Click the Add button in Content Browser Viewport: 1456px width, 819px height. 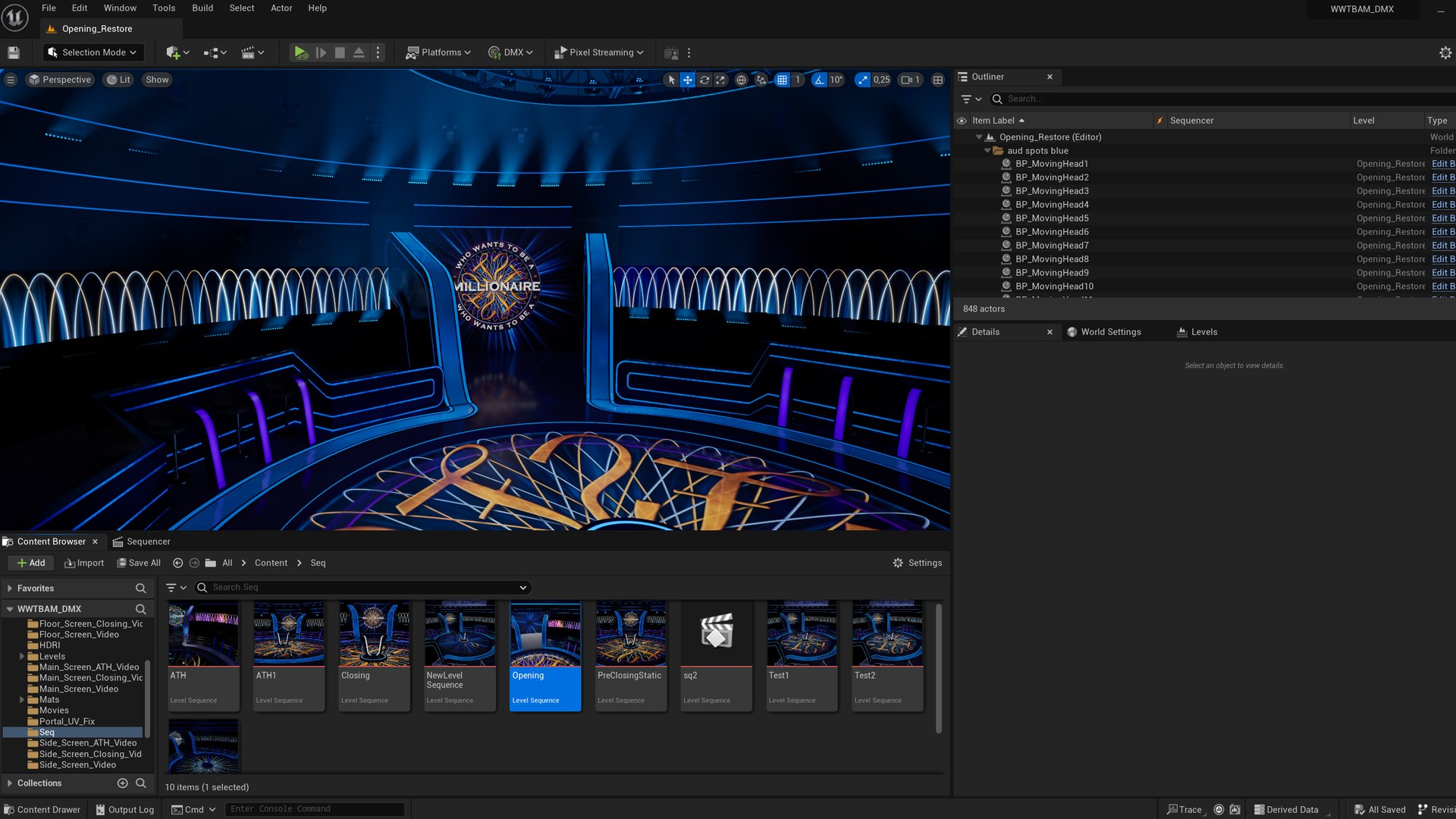point(31,563)
